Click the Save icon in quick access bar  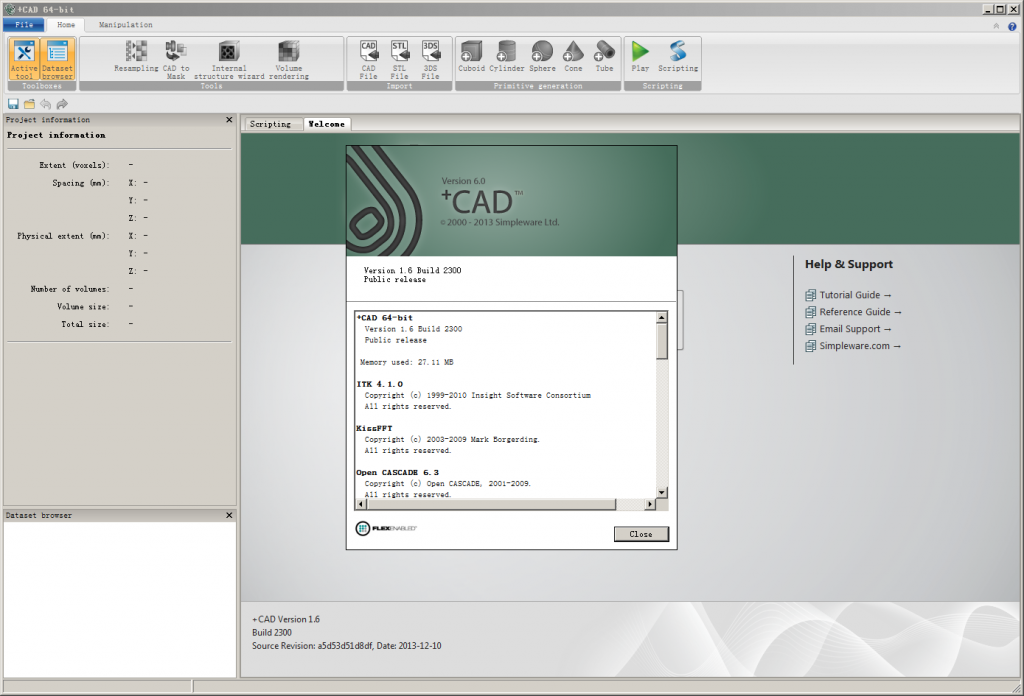13,104
